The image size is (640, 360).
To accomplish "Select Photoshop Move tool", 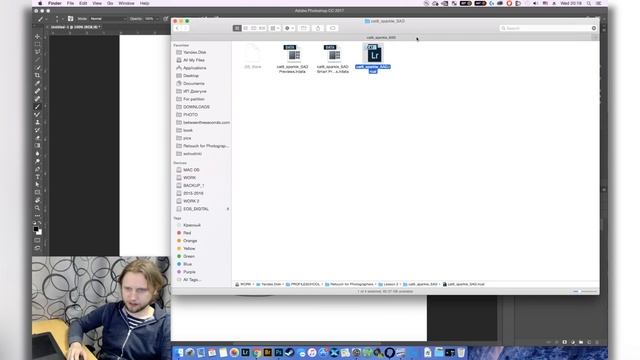I will click(38, 36).
